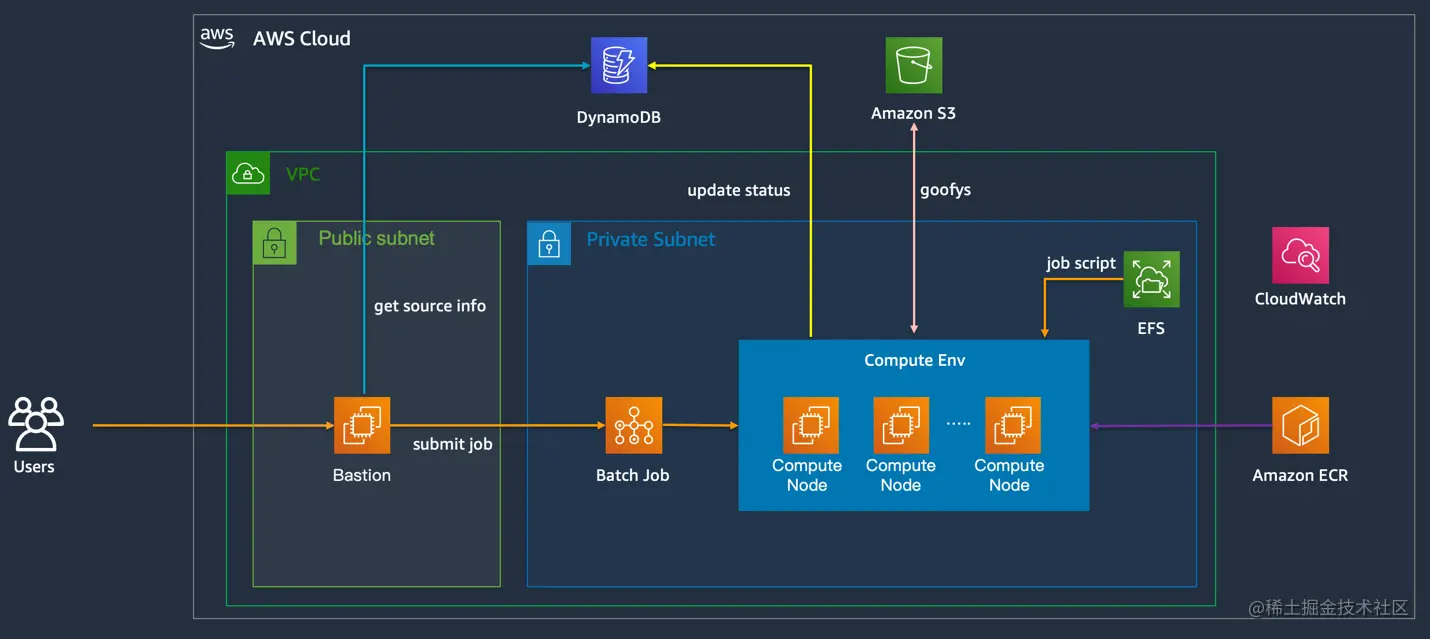The image size is (1430, 639).
Task: Click the 'submit job' label
Action: [x=453, y=444]
